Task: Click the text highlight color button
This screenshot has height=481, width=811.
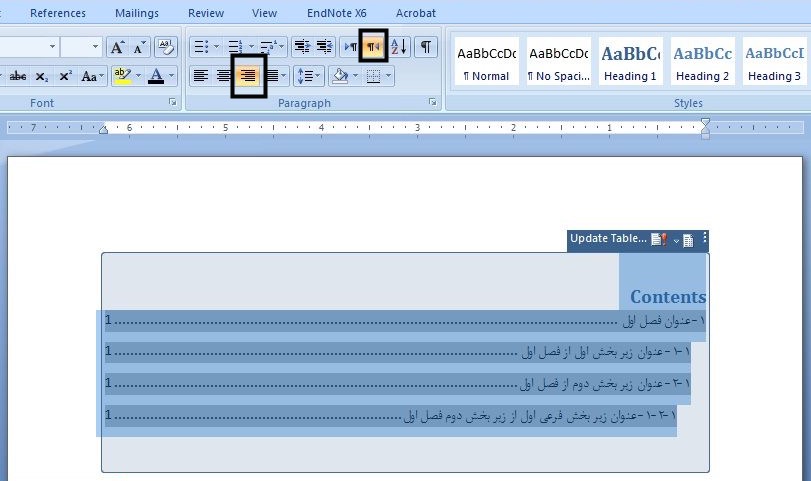Action: pos(122,76)
